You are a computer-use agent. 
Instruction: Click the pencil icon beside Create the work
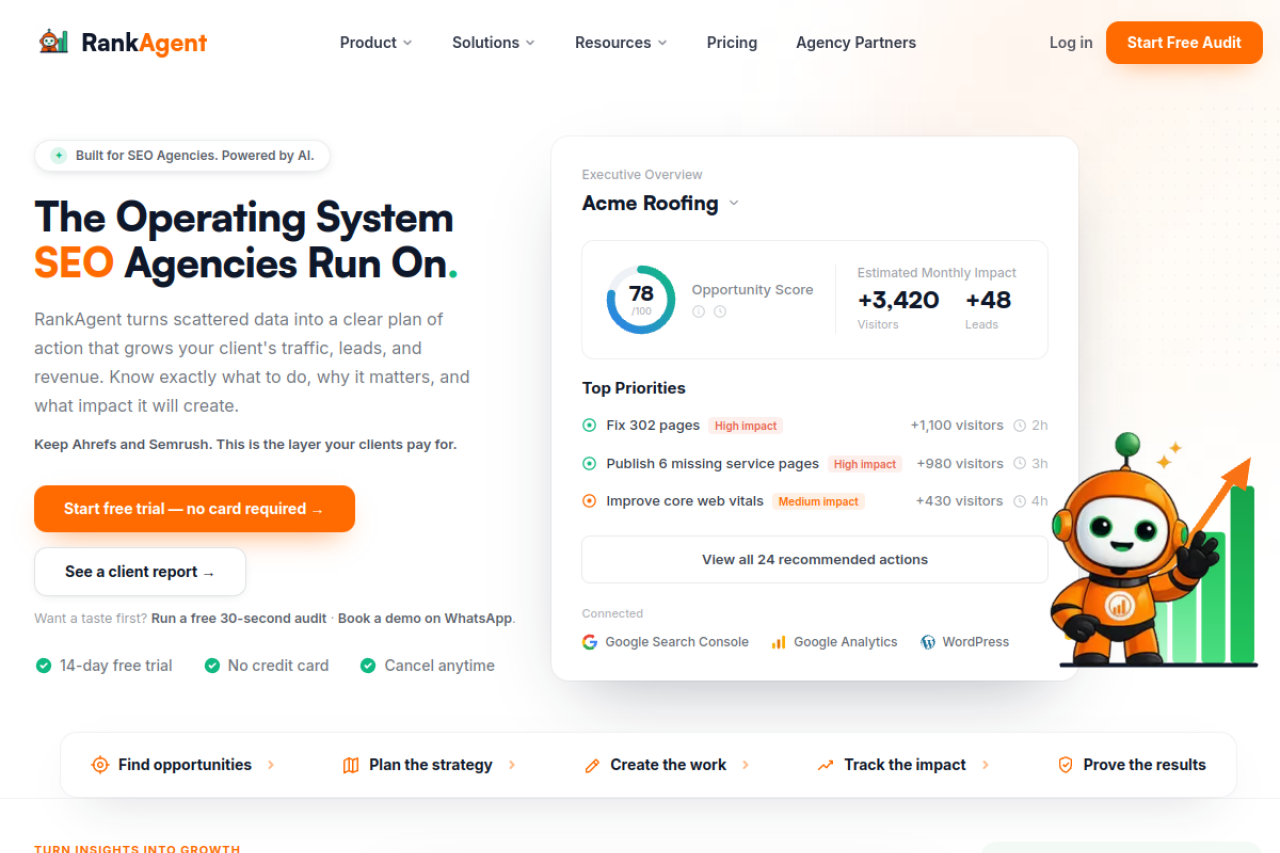coord(592,765)
